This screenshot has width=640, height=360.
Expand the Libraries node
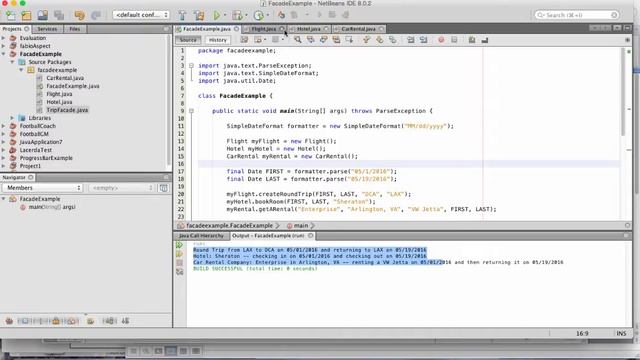point(12,118)
